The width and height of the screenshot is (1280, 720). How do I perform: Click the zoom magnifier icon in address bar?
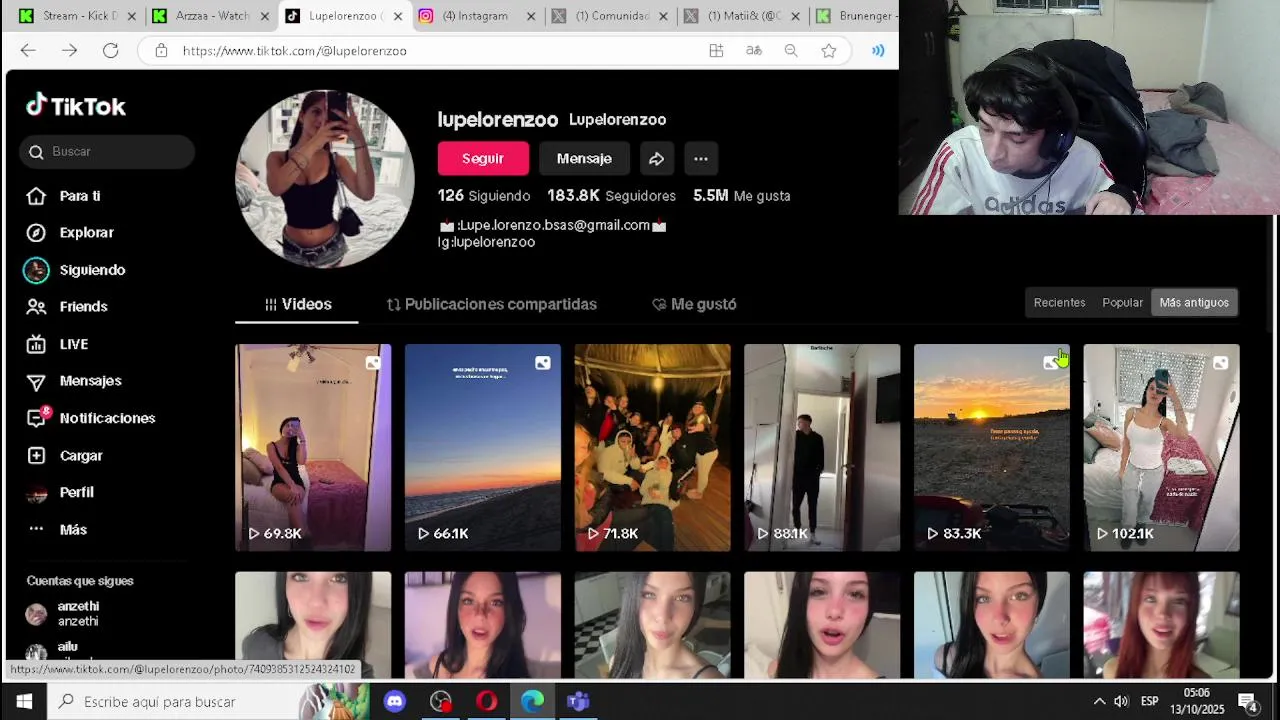(x=791, y=51)
